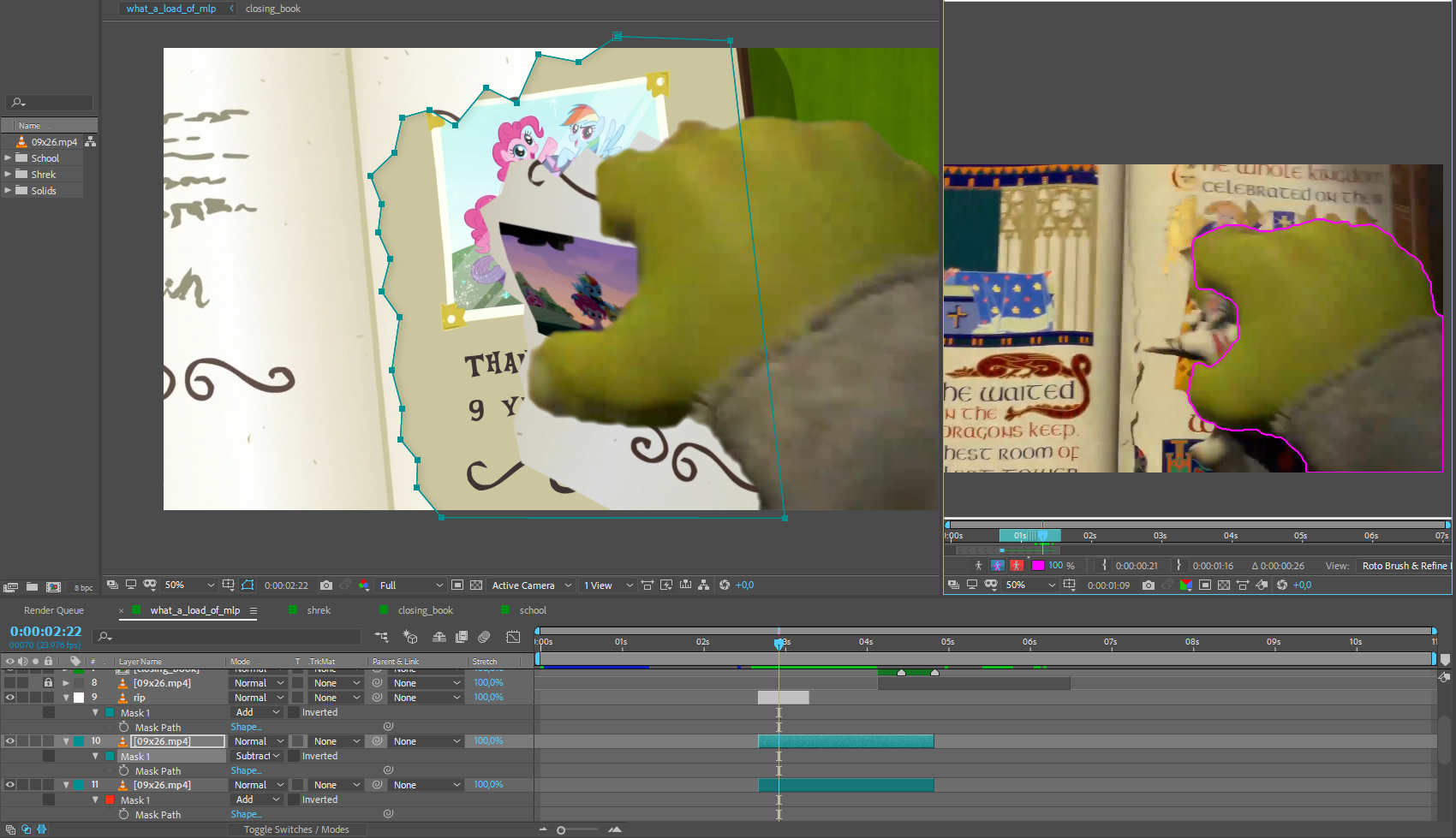This screenshot has height=838, width=1456.
Task: Open region of interest in composition viewer
Action: pyautogui.click(x=457, y=585)
